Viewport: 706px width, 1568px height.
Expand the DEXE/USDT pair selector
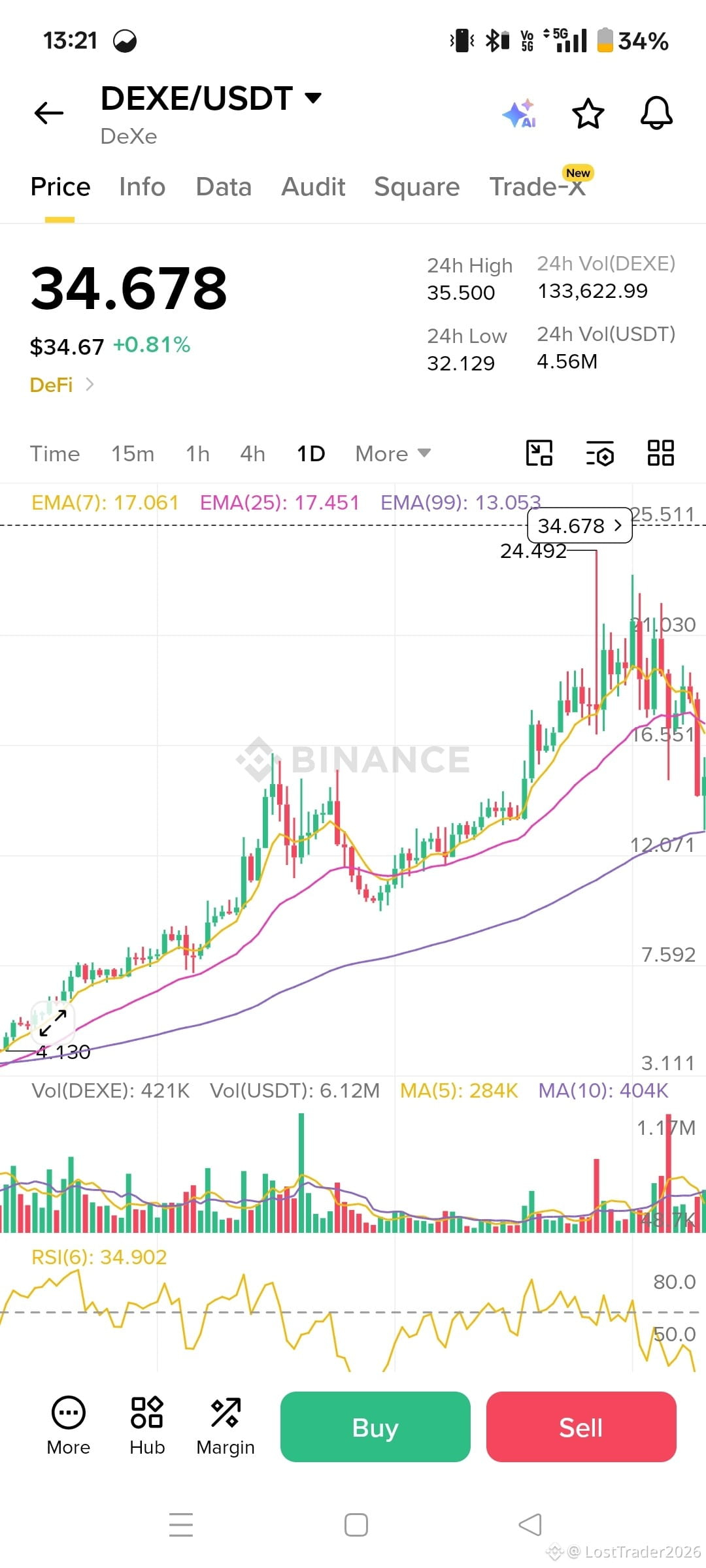(314, 98)
